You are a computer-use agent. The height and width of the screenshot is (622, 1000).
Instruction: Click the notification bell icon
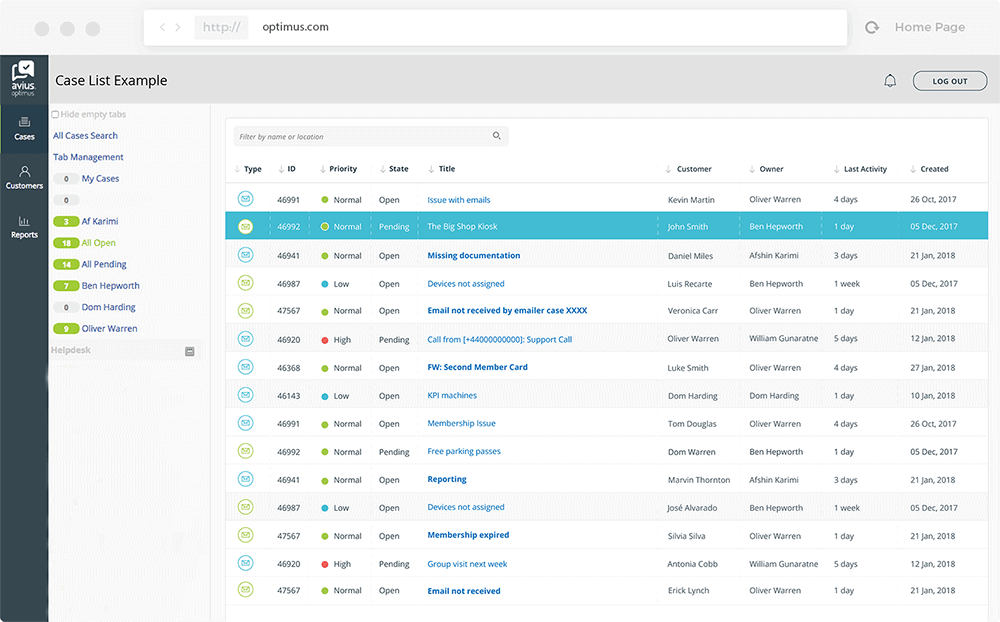coord(890,81)
